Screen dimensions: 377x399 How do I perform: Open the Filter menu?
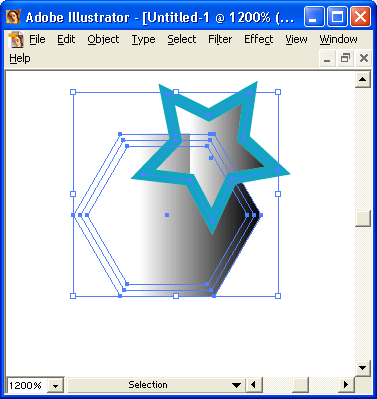coord(220,39)
